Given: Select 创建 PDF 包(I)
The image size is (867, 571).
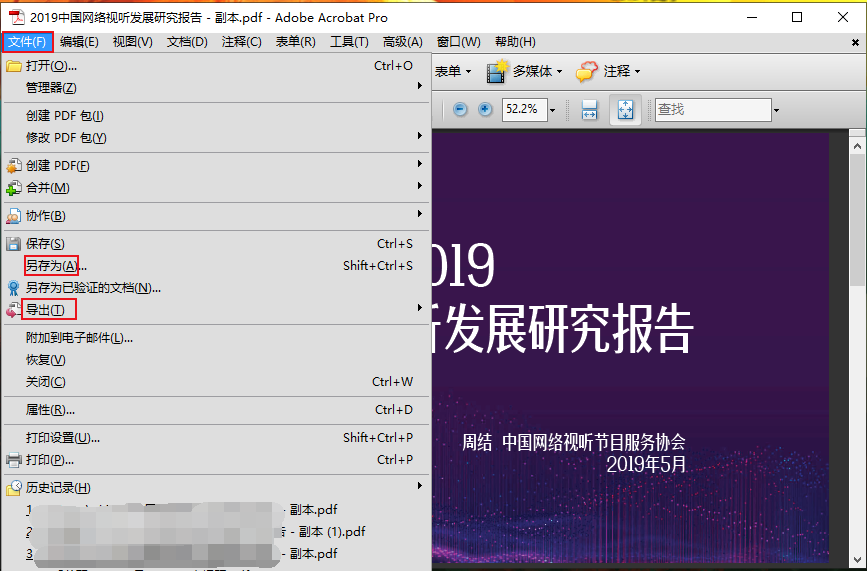Looking at the screenshot, I should pyautogui.click(x=216, y=116).
